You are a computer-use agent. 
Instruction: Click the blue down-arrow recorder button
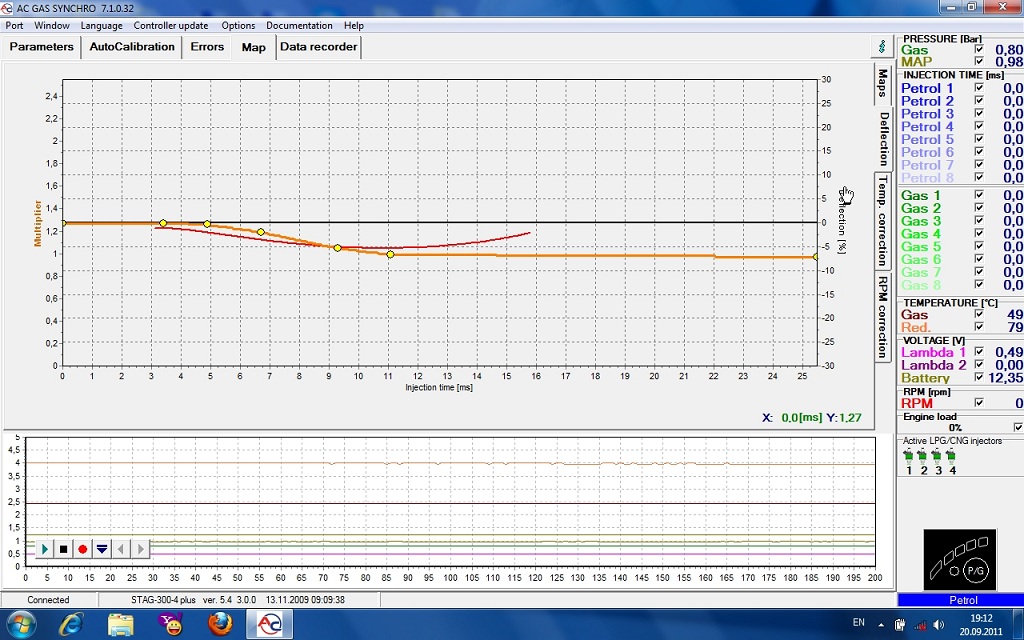coord(101,549)
